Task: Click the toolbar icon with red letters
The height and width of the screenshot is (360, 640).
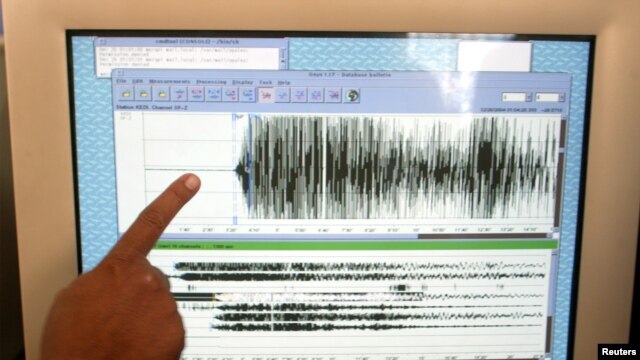Action: 196,94
